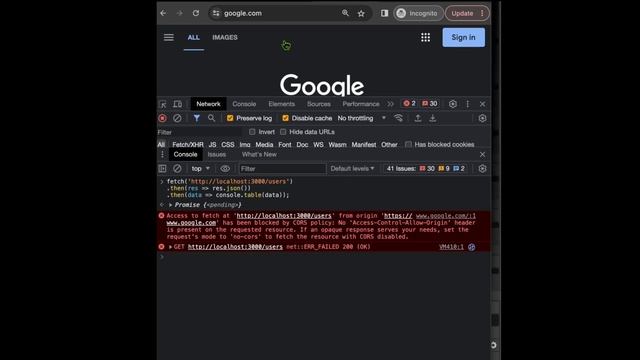This screenshot has height=360, width=640.
Task: Click the Incognito profile button
Action: click(x=418, y=13)
